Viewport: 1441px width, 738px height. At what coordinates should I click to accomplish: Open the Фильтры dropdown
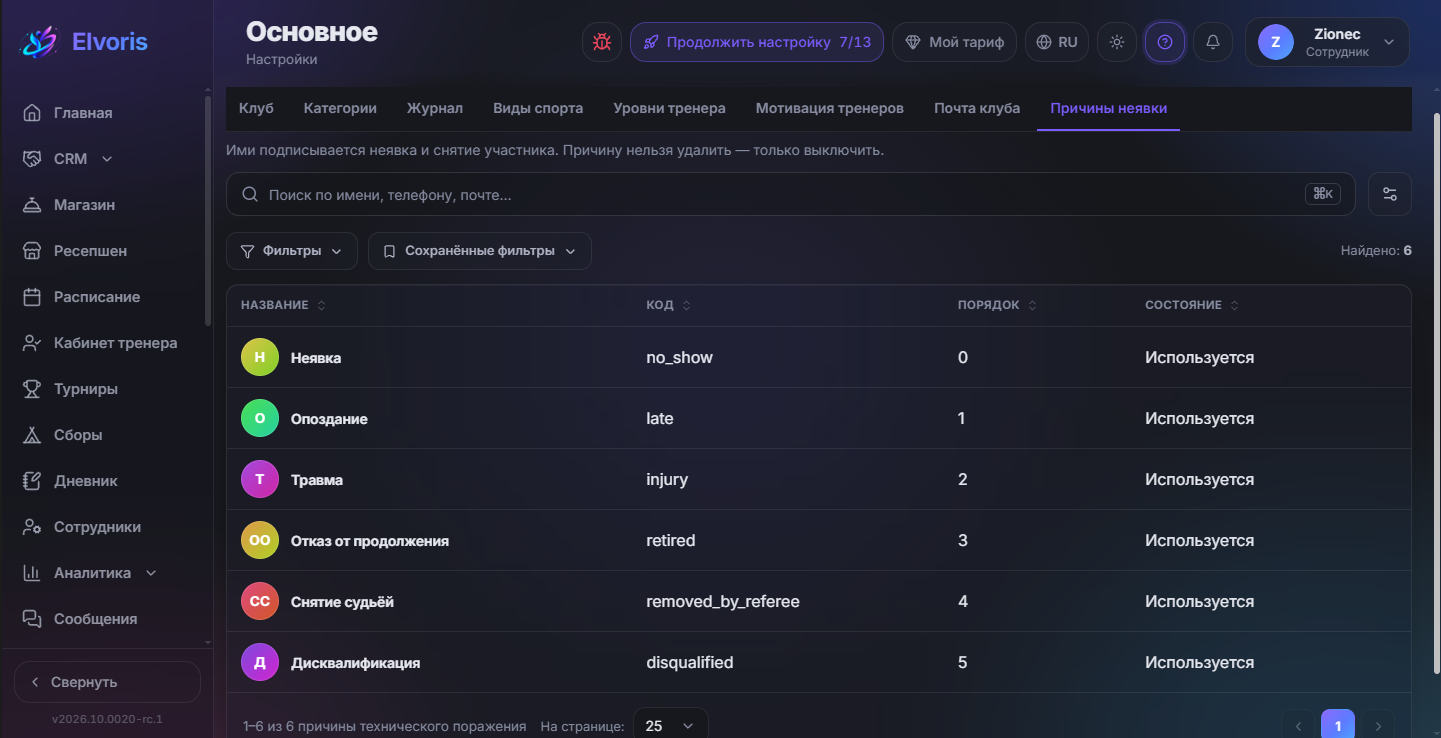(x=292, y=251)
